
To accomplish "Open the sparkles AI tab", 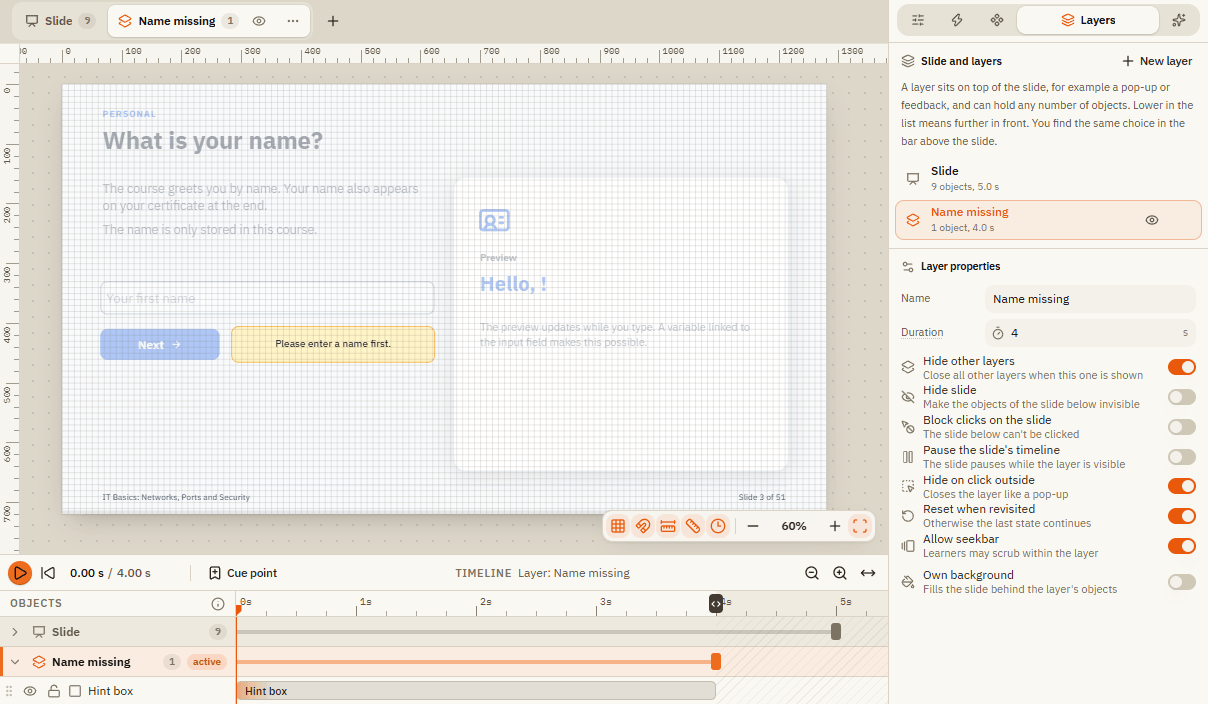I will point(1179,20).
